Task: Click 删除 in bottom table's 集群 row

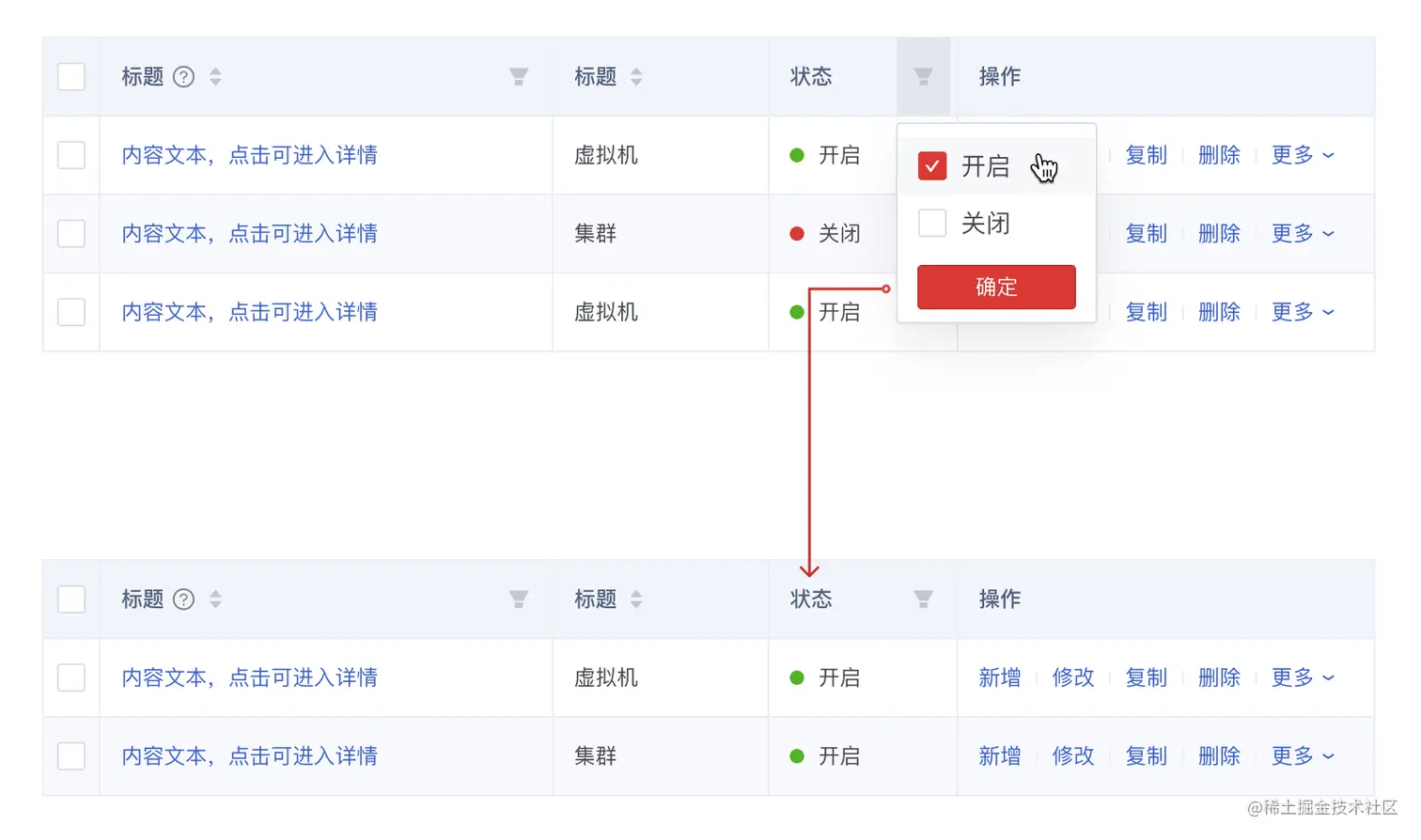Action: [1220, 756]
